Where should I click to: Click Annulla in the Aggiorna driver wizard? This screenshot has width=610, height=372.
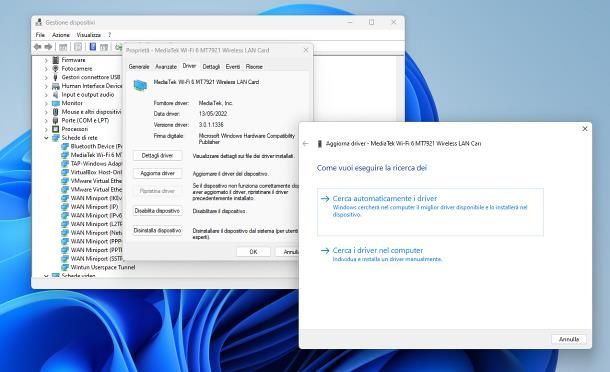click(569, 339)
